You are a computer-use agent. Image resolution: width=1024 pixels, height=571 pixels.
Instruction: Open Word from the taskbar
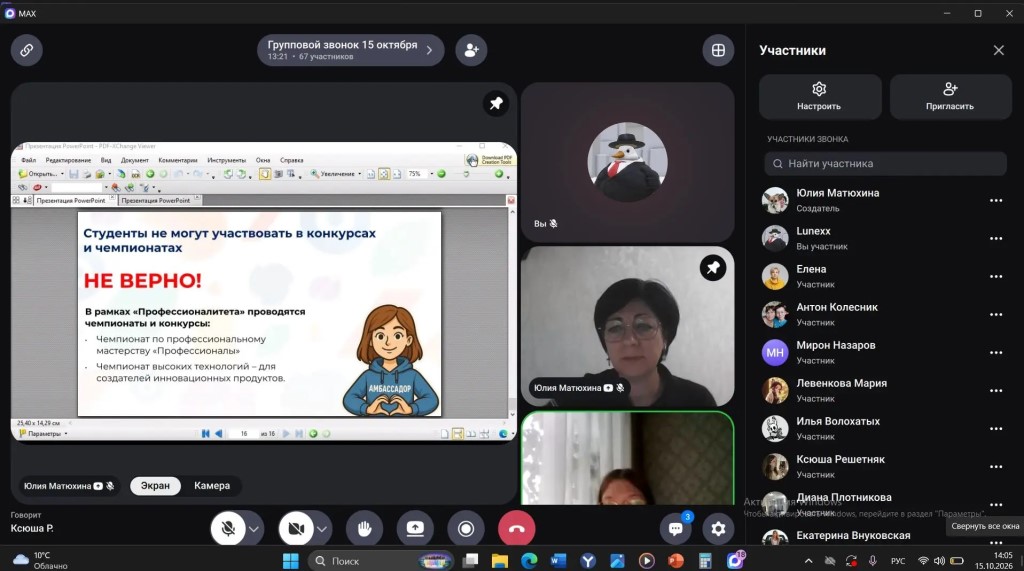point(558,561)
